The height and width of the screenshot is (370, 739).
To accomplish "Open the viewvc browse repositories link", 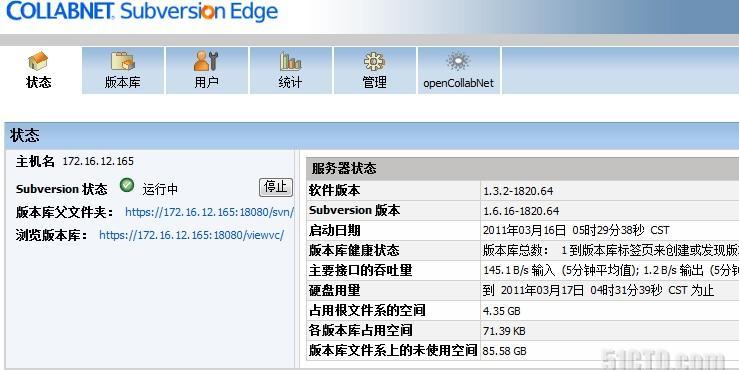I will (191, 235).
